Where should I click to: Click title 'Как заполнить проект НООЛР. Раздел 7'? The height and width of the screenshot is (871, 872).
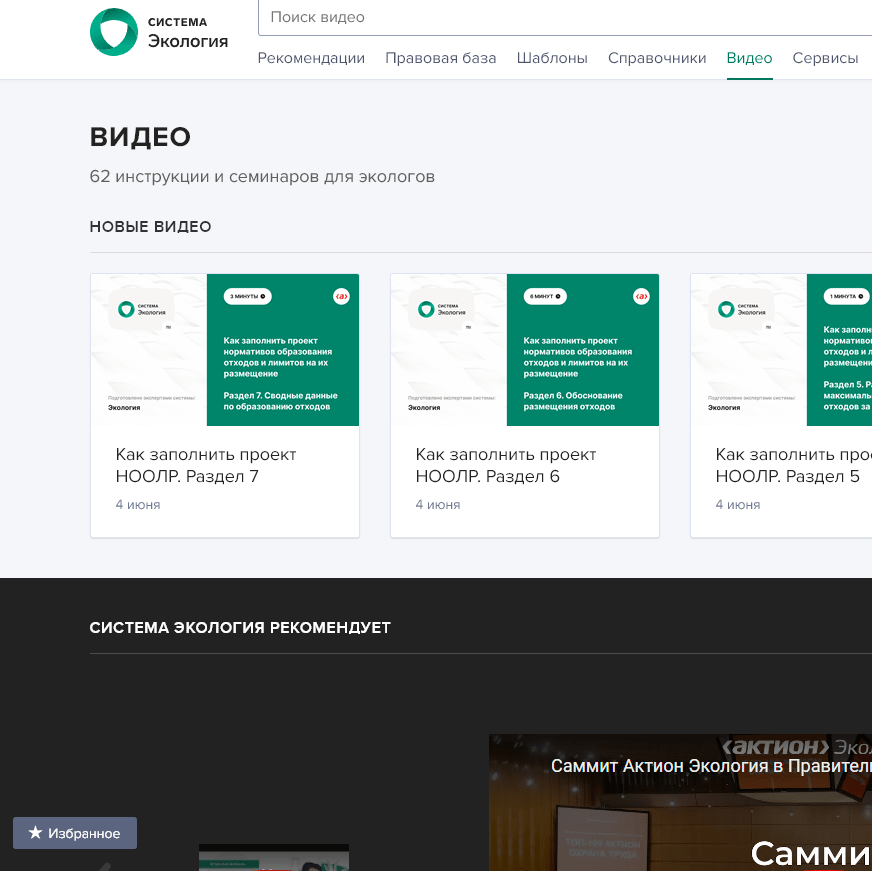click(x=206, y=465)
